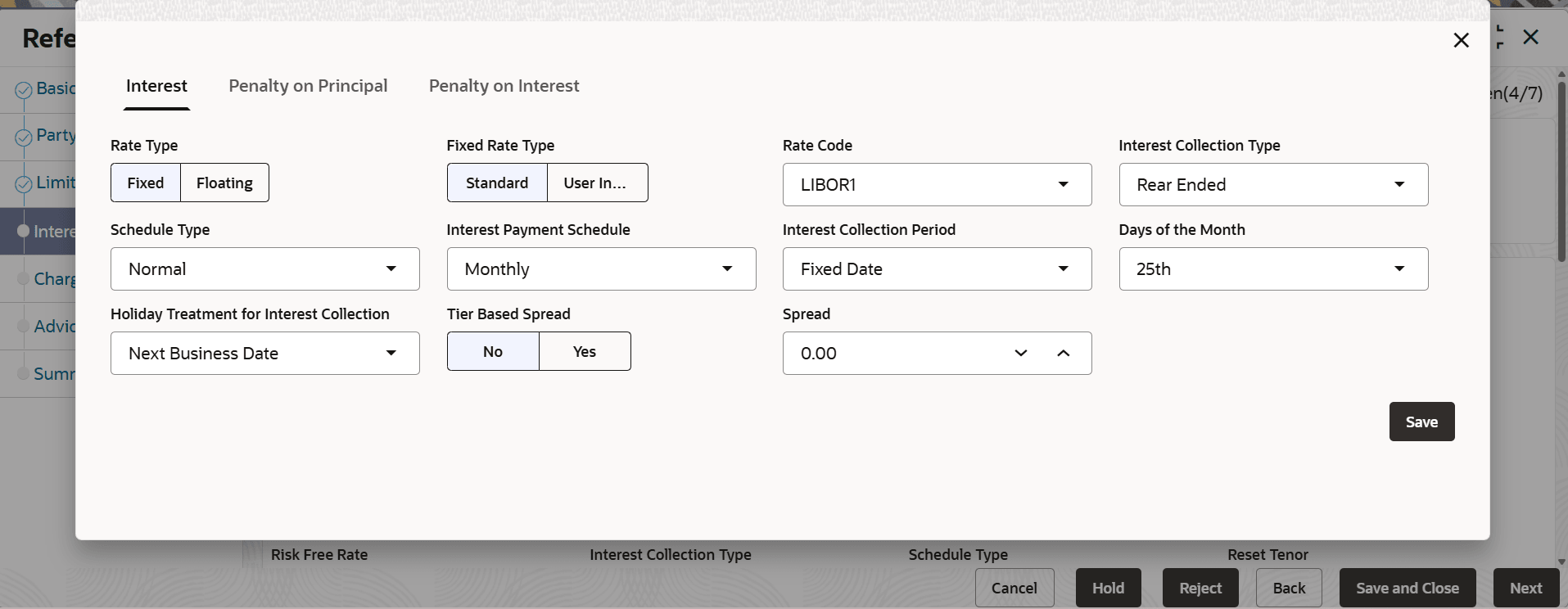Click the Save button in dialog
Screen dimensions: 1568x609
(x=1421, y=422)
